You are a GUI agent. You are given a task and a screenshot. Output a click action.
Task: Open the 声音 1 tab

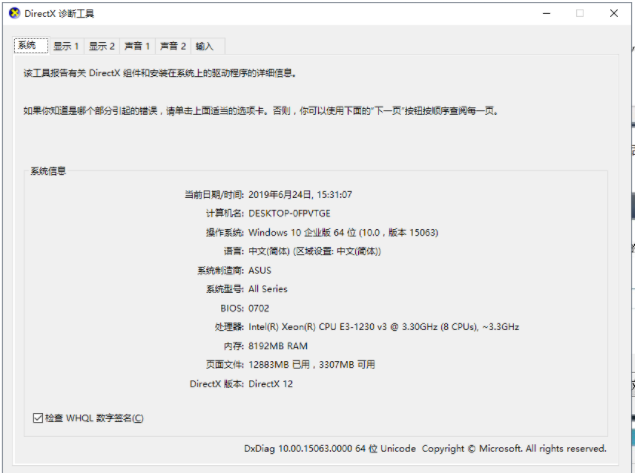point(137,46)
